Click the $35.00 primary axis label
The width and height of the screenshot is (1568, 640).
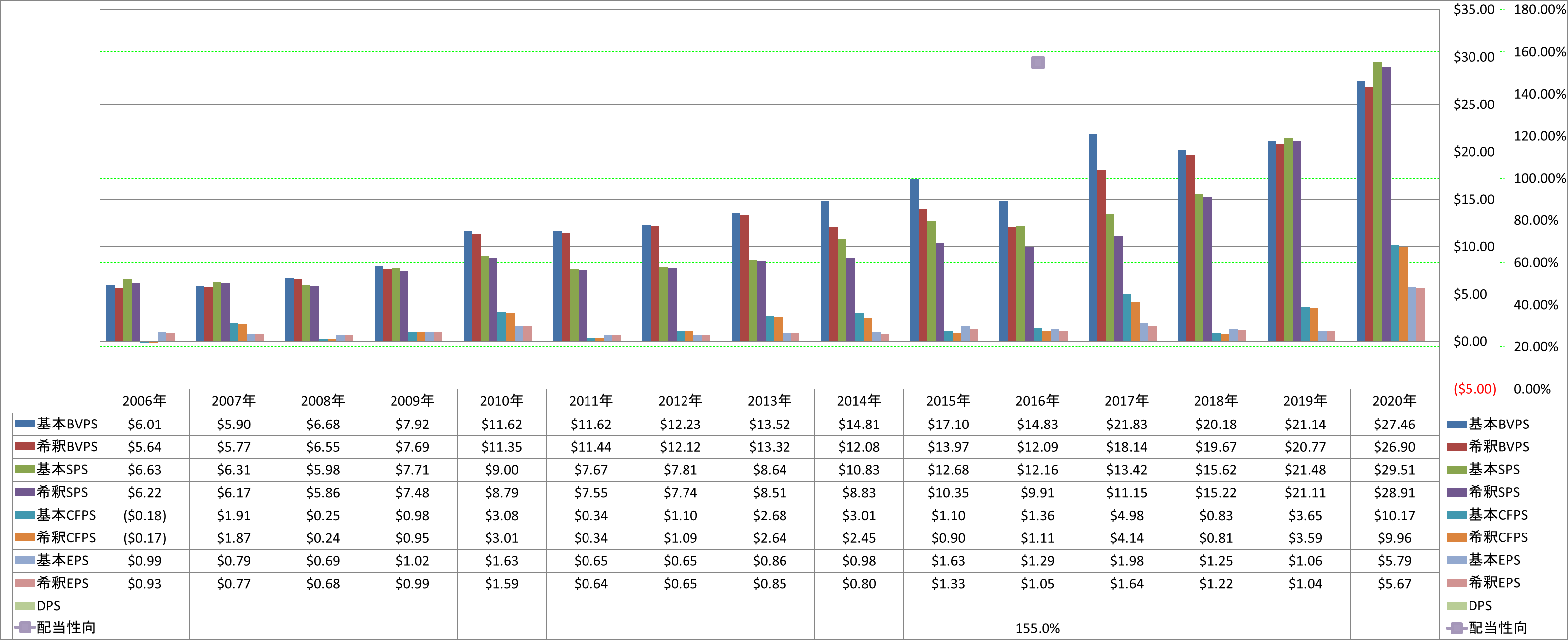(1473, 10)
